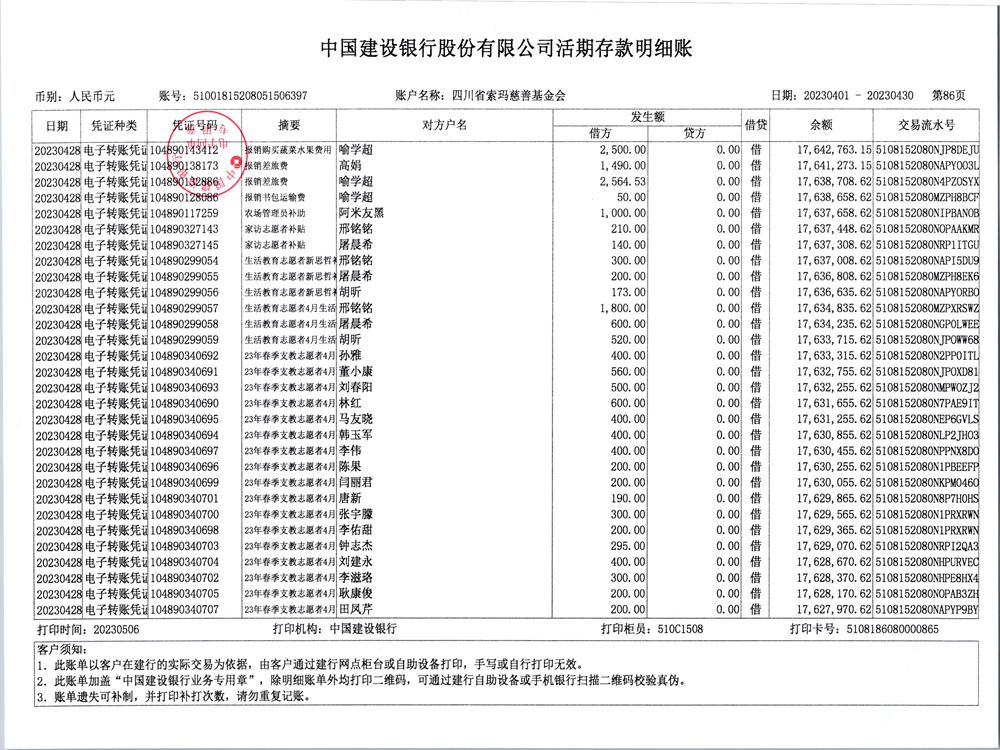Select debit amount 1,490.00
Screen dimensions: 1000x750
point(622,166)
